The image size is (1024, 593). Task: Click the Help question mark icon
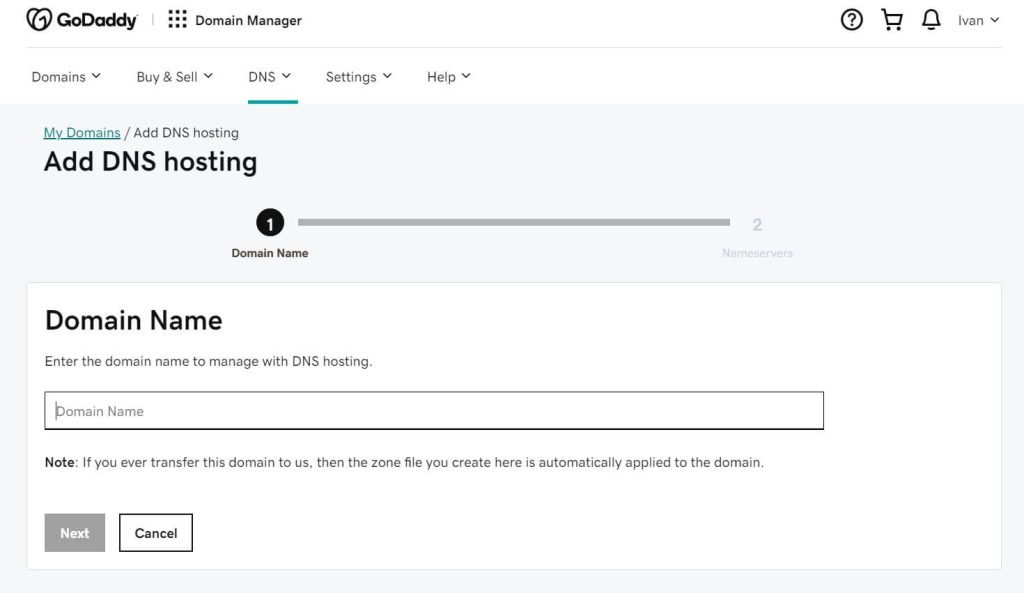[851, 19]
